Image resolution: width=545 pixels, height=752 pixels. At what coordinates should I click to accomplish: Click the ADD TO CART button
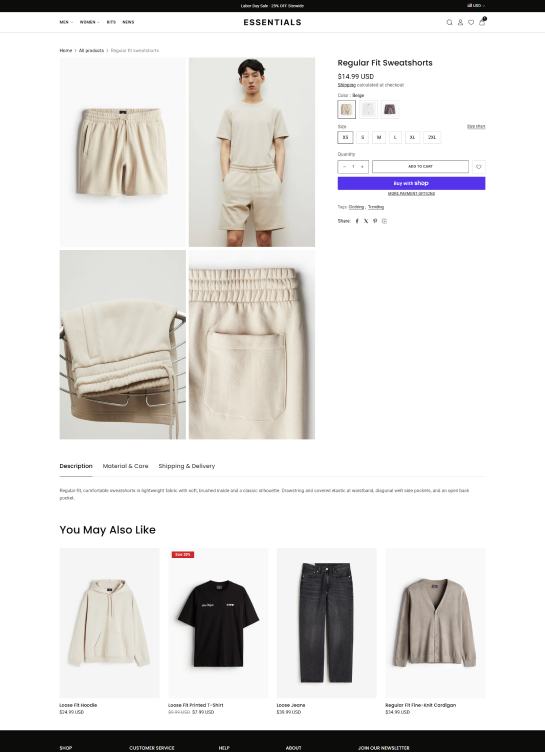pos(420,166)
